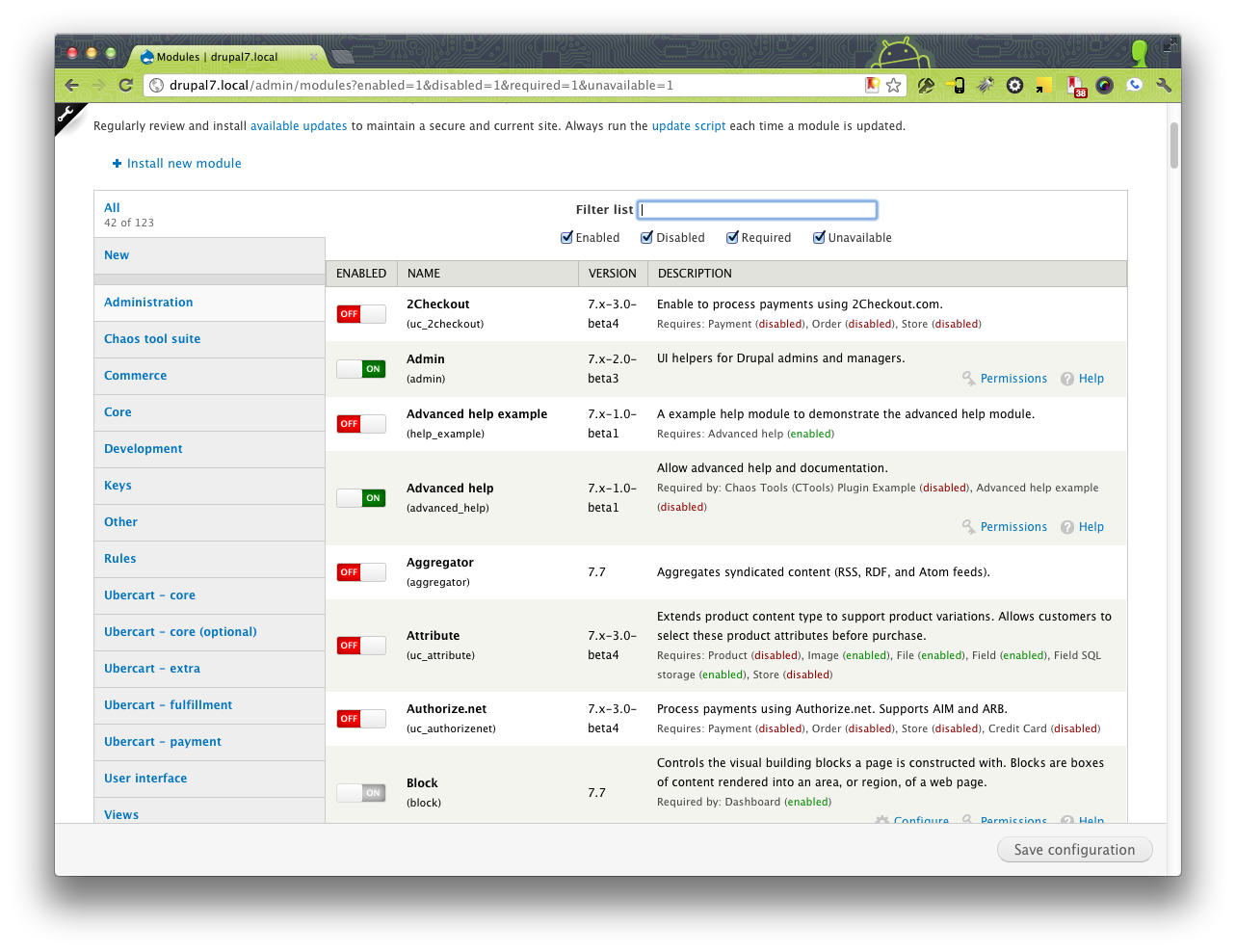
Task: Turn on the 2Checkout module switch
Action: (361, 314)
